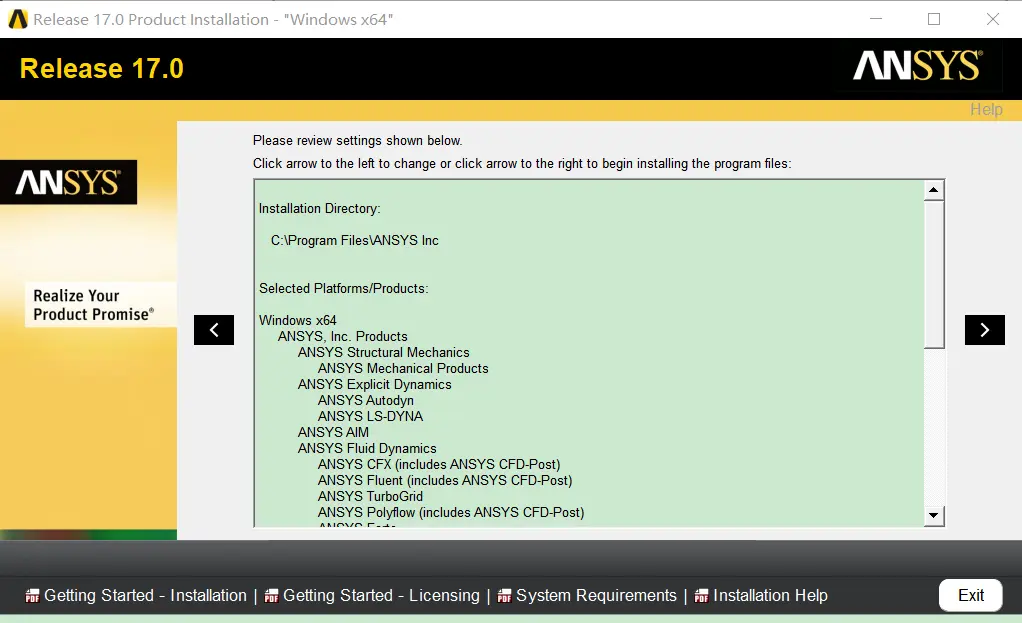Click the 'Release 17.0' heading text

coord(102,68)
